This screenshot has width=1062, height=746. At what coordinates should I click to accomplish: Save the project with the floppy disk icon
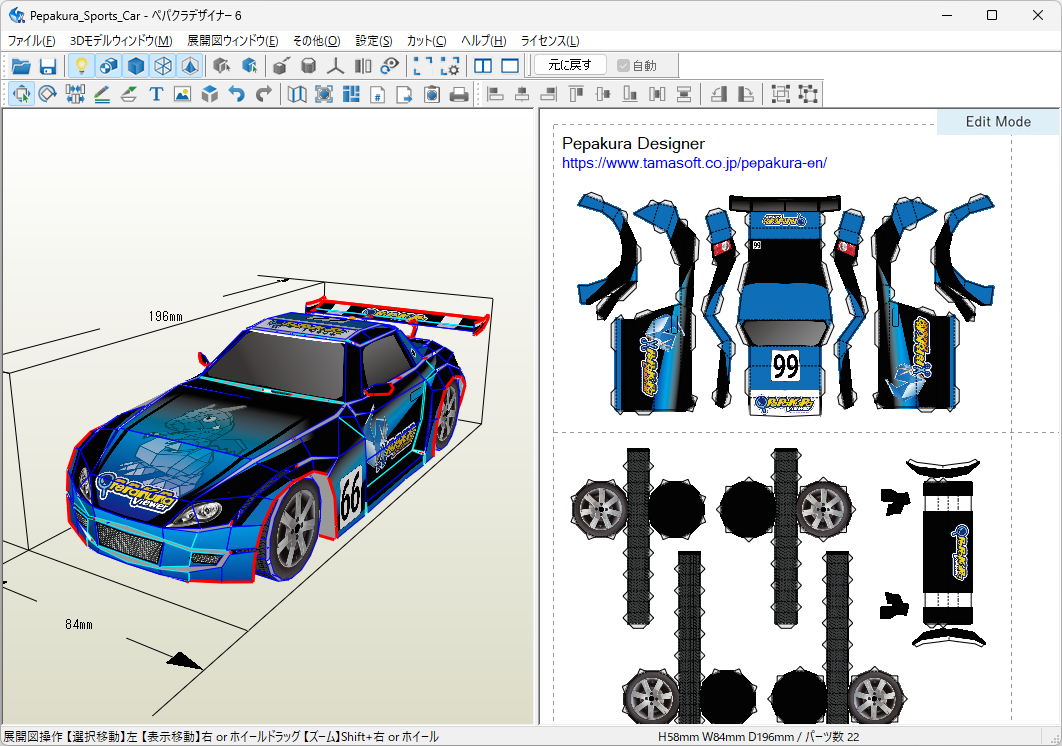pos(47,66)
